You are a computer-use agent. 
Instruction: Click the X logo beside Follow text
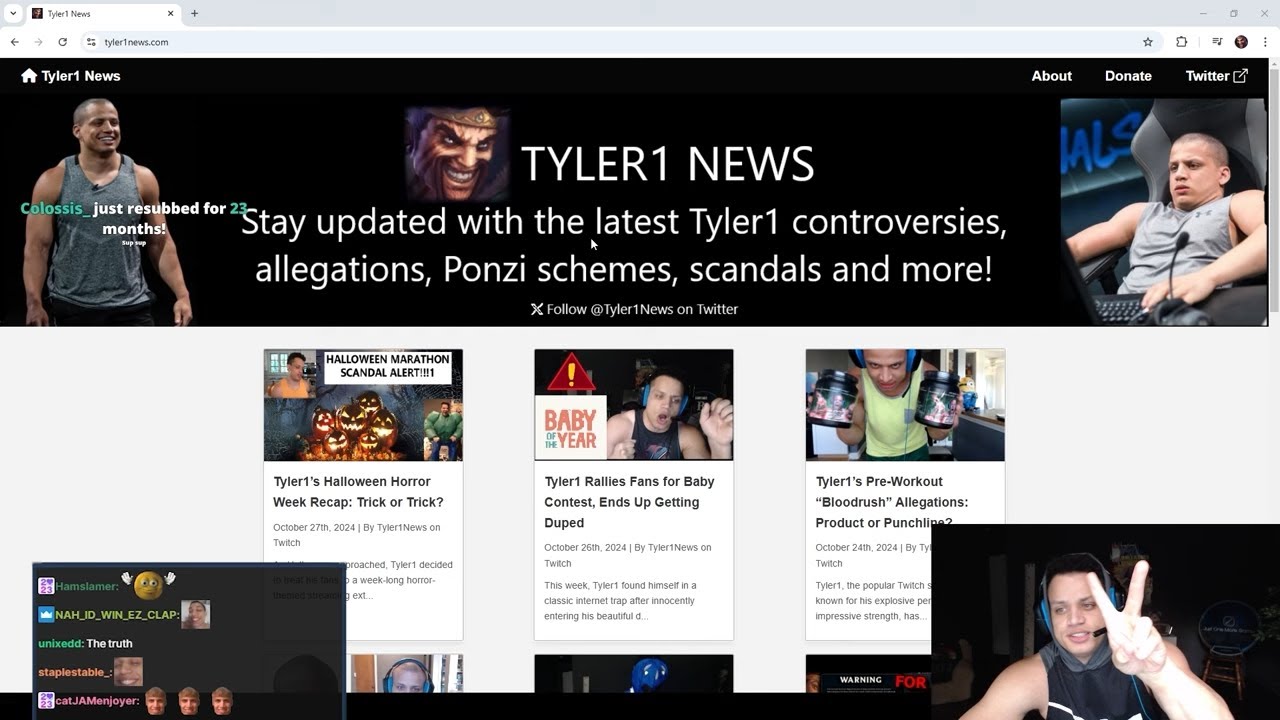pyautogui.click(x=537, y=309)
